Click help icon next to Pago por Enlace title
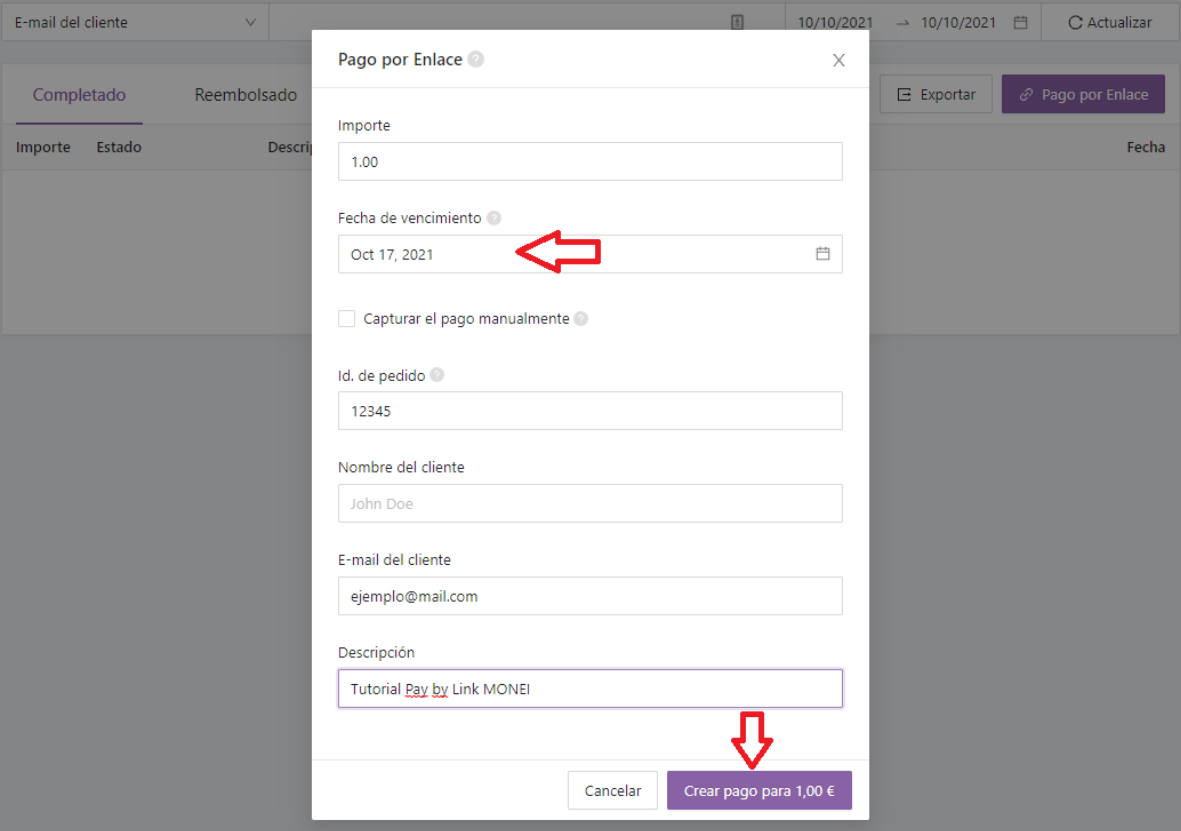Viewport: 1181px width, 831px height. pyautogui.click(x=475, y=60)
